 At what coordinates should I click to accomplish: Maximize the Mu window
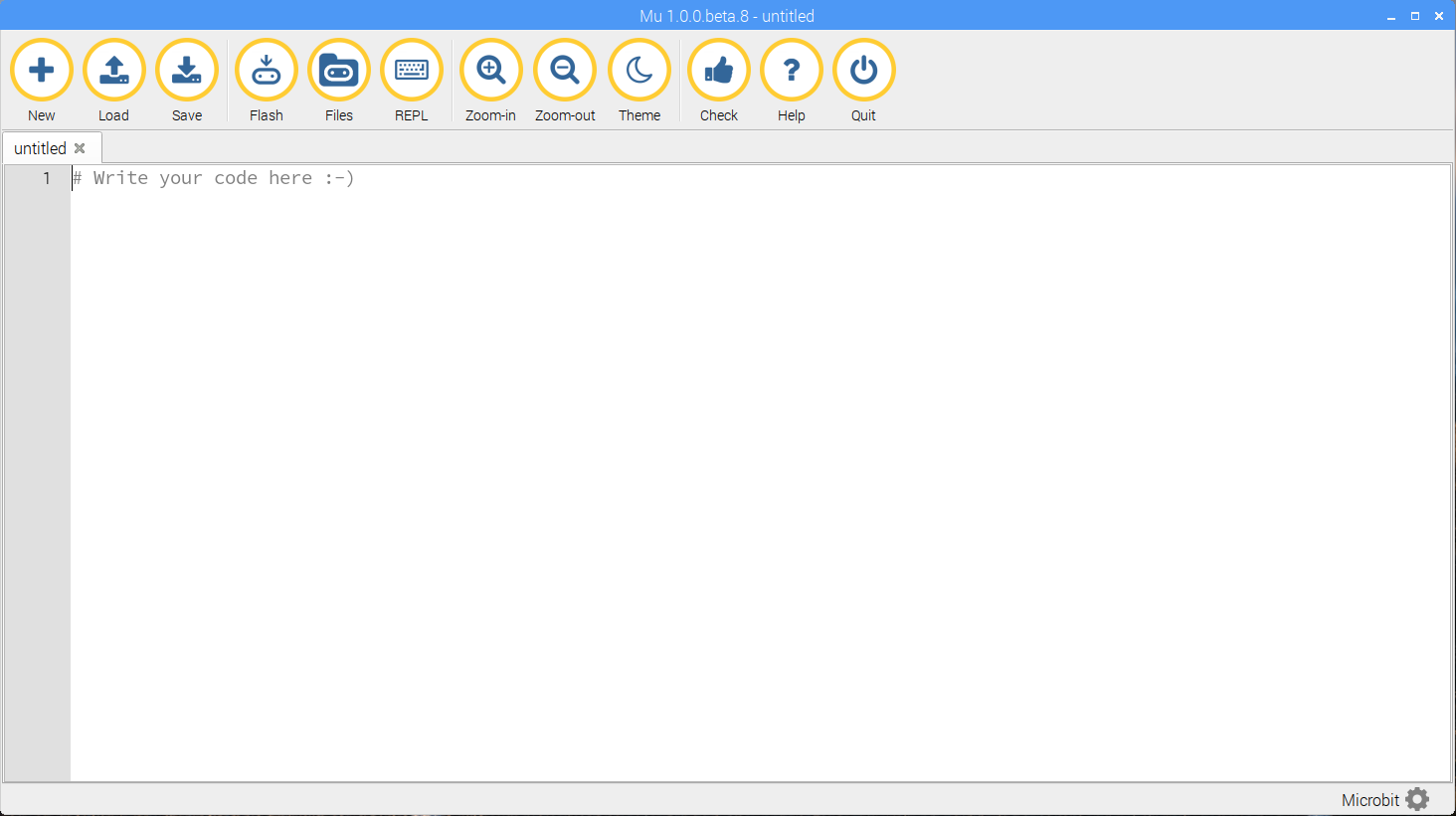tap(1415, 16)
